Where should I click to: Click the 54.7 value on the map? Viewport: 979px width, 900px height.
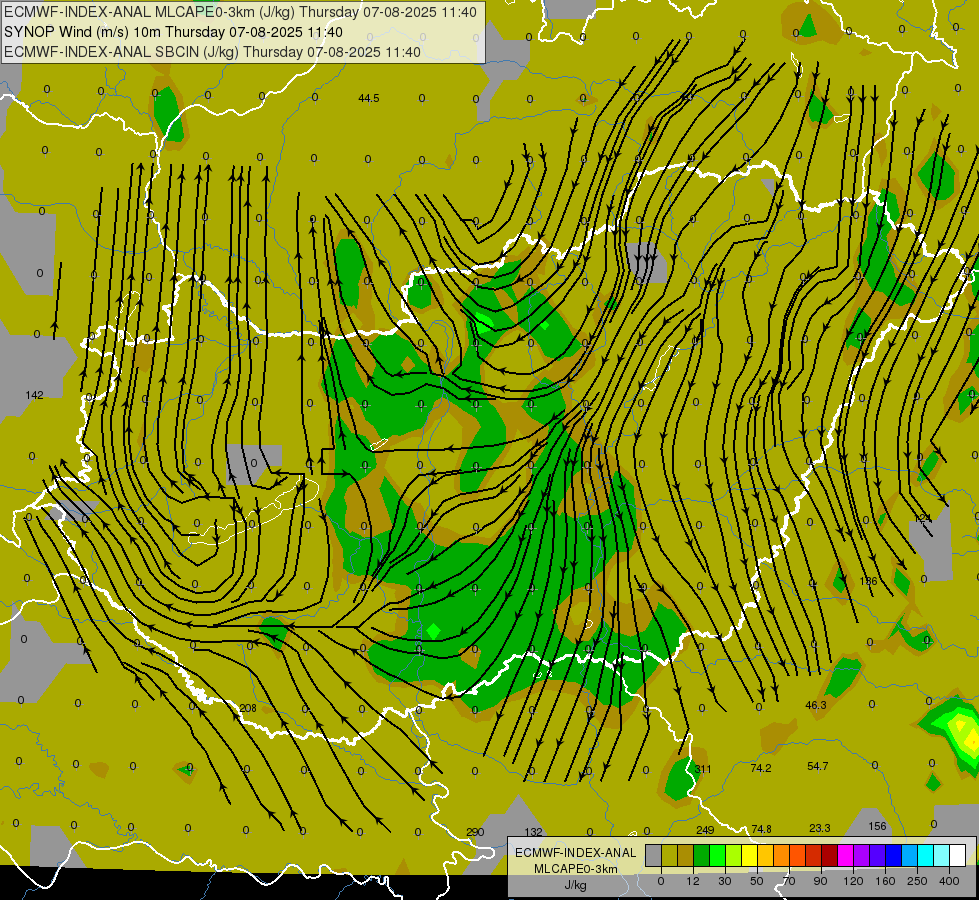817,766
